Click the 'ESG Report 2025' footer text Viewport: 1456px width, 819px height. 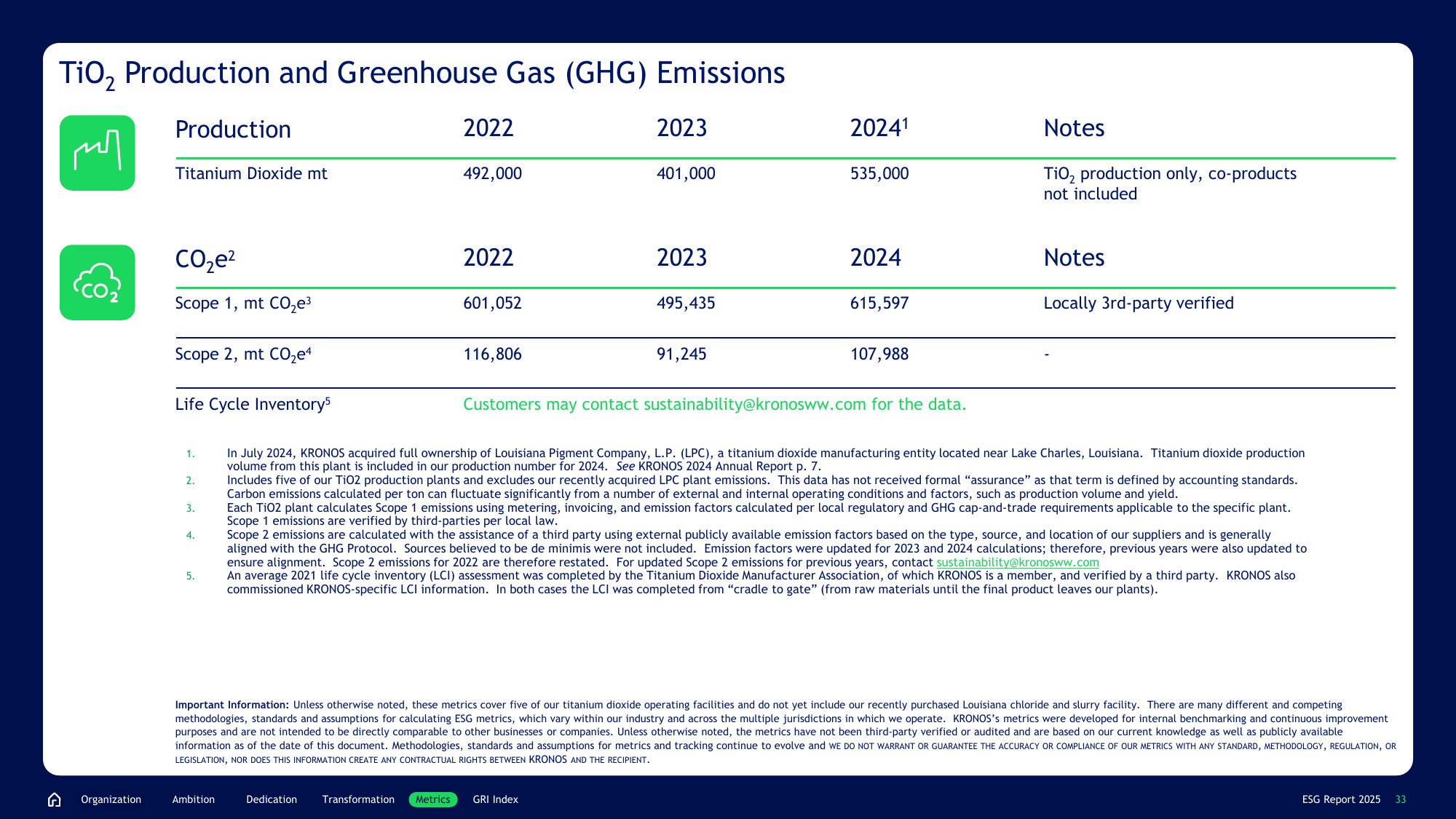(1341, 799)
